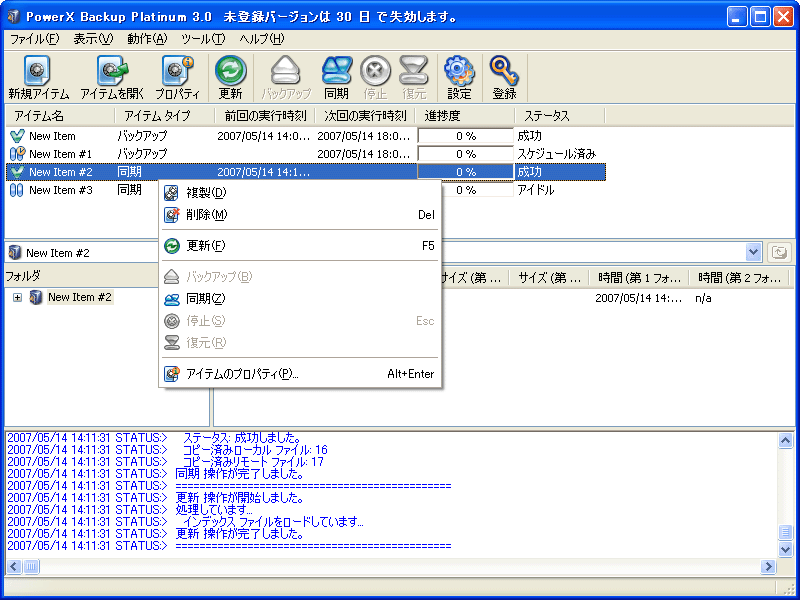
Task: Expand the New Item #2 tree node
Action: 17,297
